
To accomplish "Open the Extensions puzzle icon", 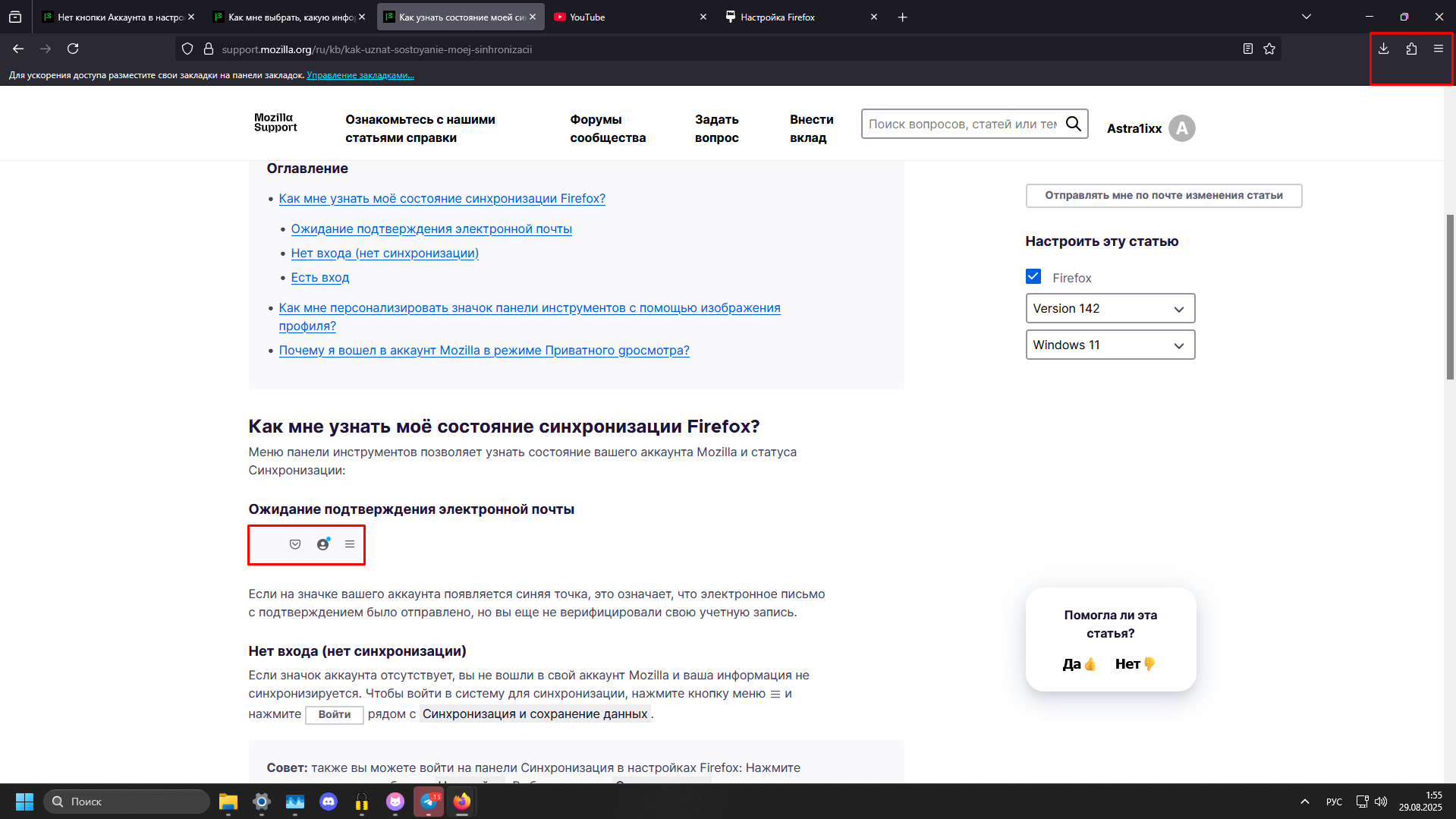I will (1411, 49).
